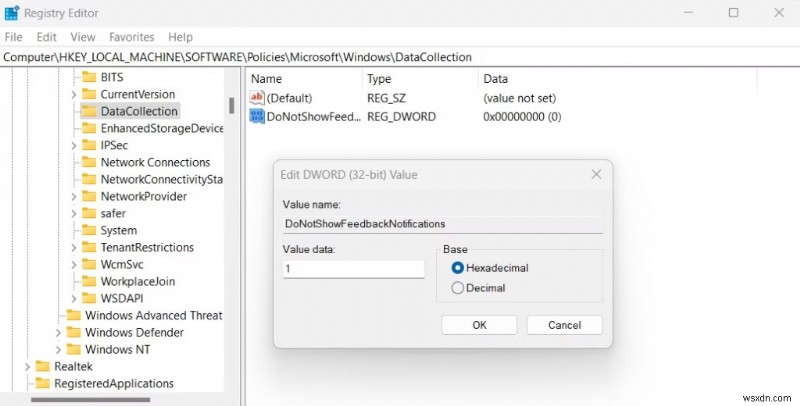Expand the Windows Defender key

click(58, 333)
